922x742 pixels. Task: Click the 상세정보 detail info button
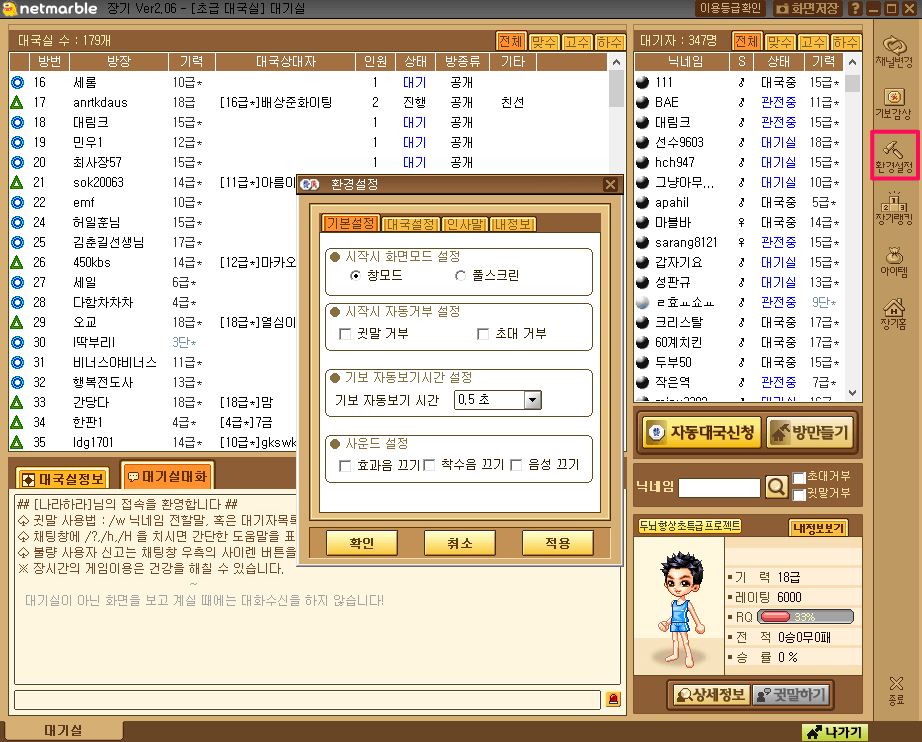tap(711, 695)
